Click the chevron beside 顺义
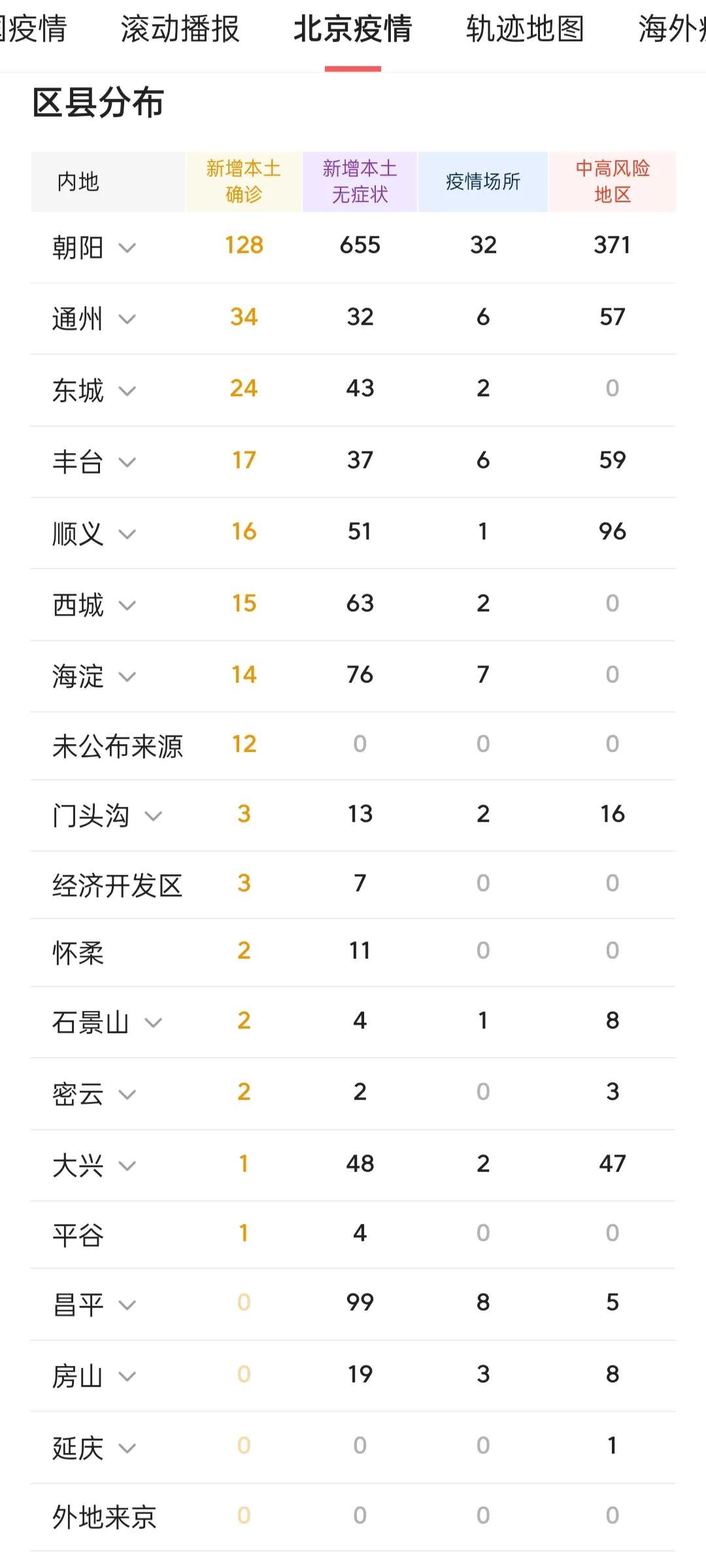This screenshot has height=1568, width=706. 127,534
